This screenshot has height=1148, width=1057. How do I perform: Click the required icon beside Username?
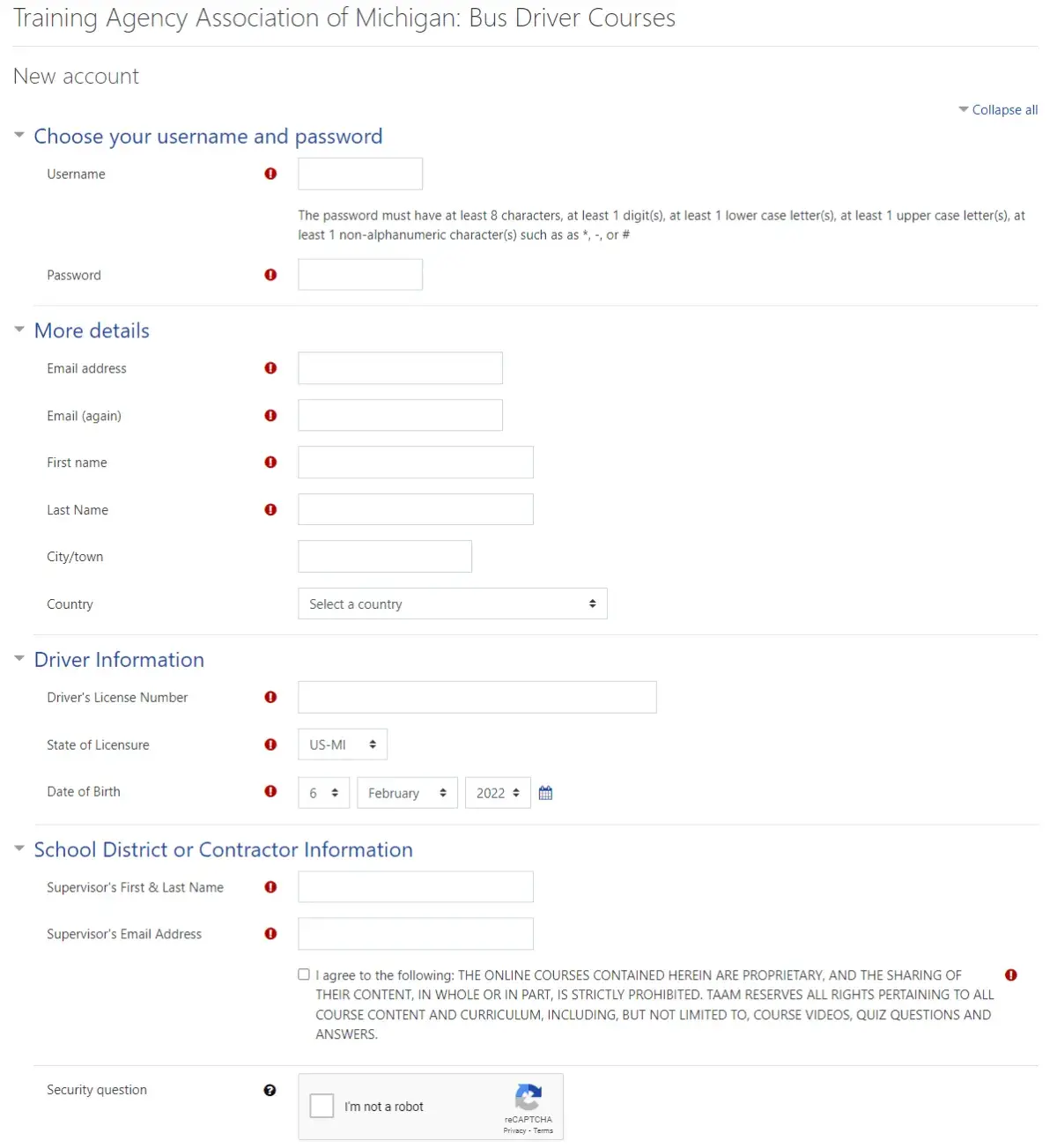pos(270,174)
